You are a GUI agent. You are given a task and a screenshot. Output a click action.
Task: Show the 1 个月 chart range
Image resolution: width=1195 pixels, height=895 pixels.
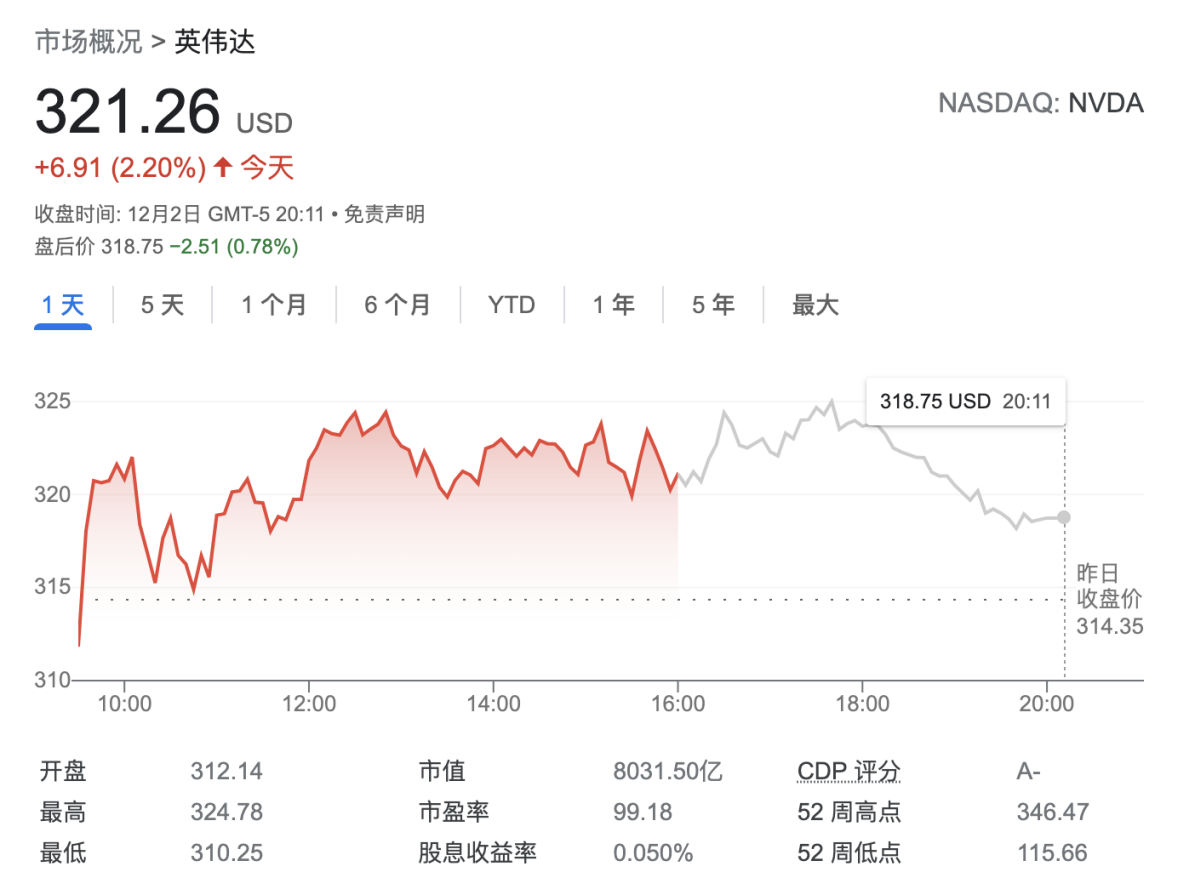(x=274, y=305)
